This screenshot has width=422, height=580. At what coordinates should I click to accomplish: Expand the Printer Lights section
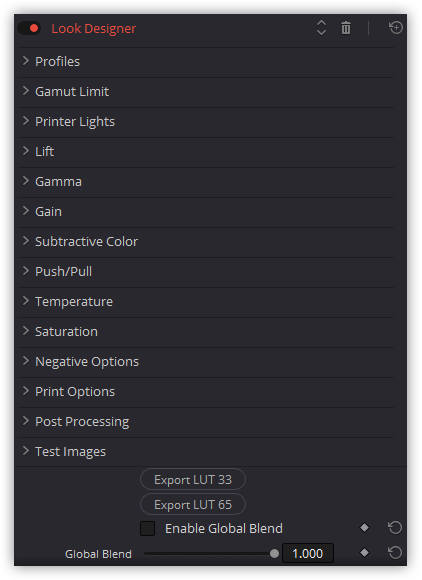click(206, 122)
